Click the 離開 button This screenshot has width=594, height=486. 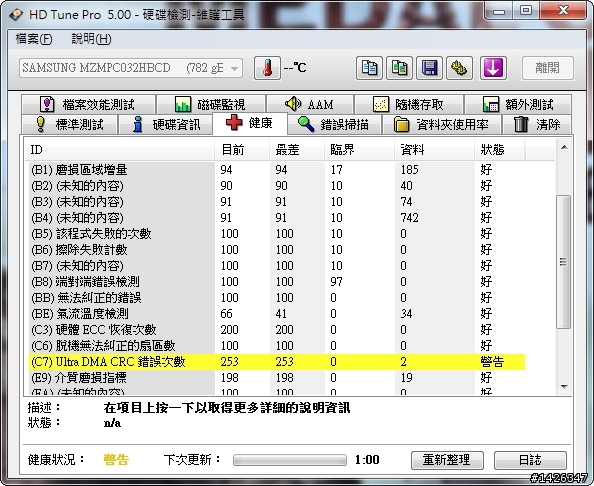(547, 68)
